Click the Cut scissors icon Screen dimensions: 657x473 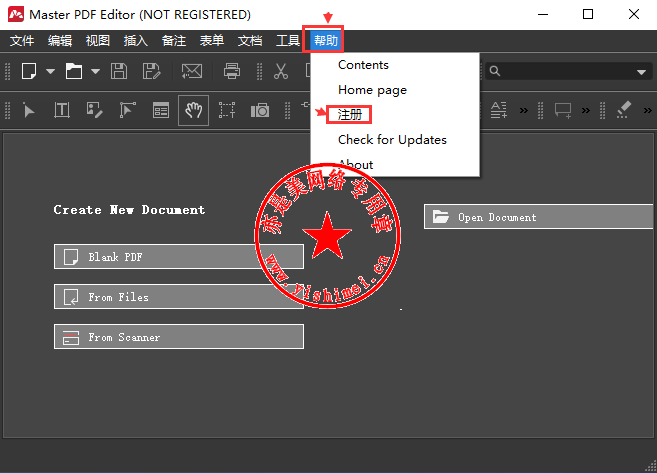pos(281,71)
